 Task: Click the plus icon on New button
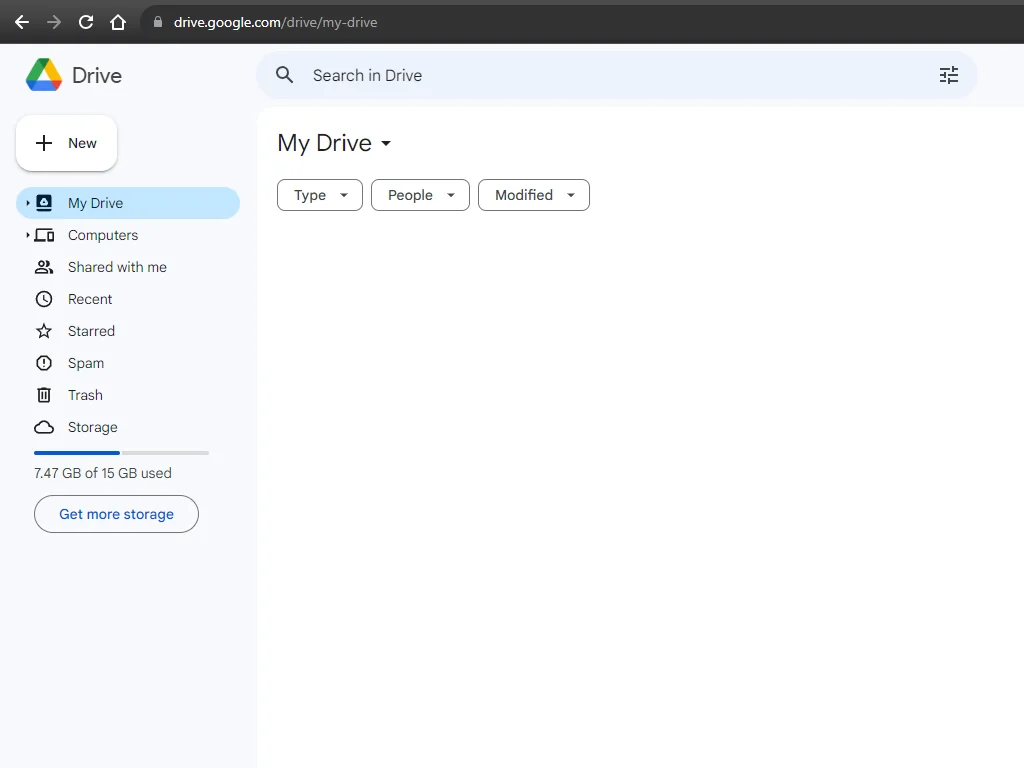click(44, 143)
